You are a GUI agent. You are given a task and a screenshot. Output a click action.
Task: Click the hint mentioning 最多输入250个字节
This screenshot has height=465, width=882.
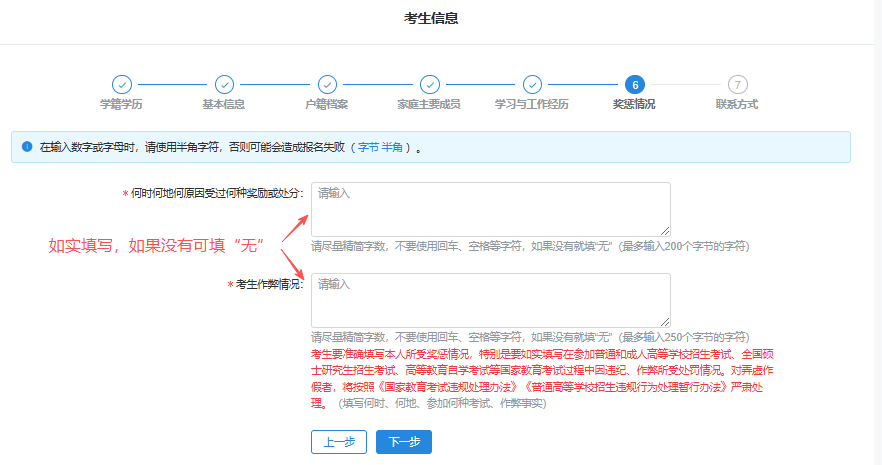click(530, 337)
